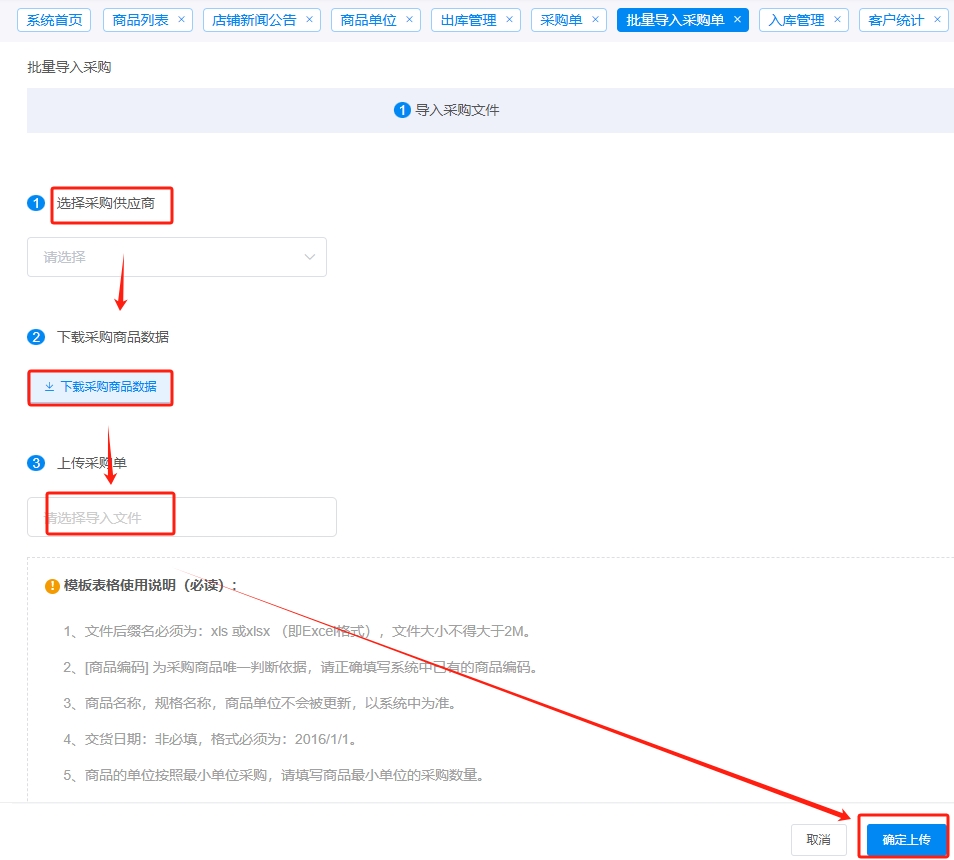Screen dimensions: 954x860
Task: Close the 商品列表 tab
Action: (x=181, y=19)
